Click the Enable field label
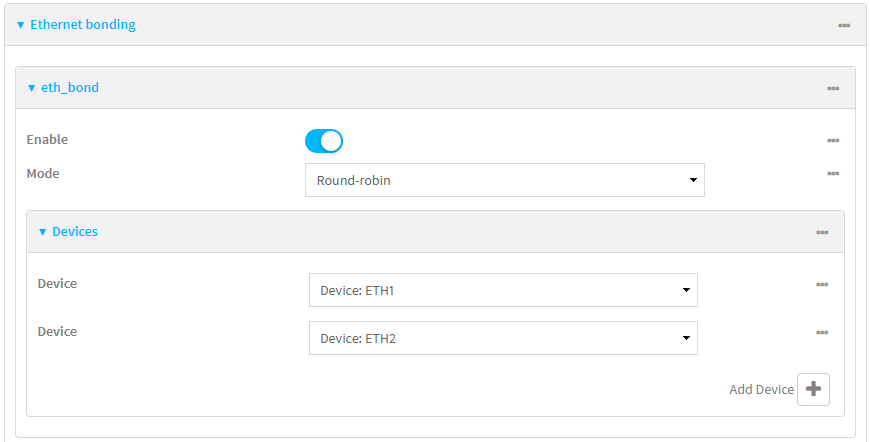 47,140
